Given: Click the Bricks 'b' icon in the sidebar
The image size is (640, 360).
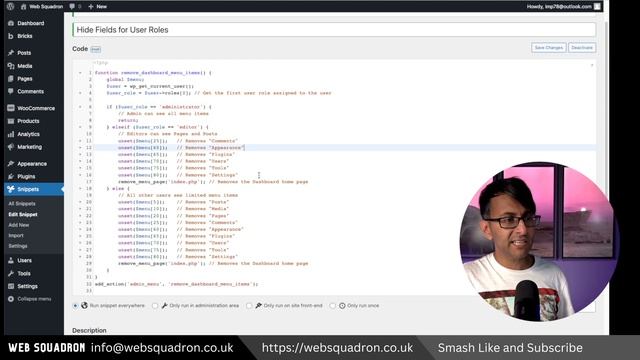Looking at the screenshot, I should tap(11, 36).
